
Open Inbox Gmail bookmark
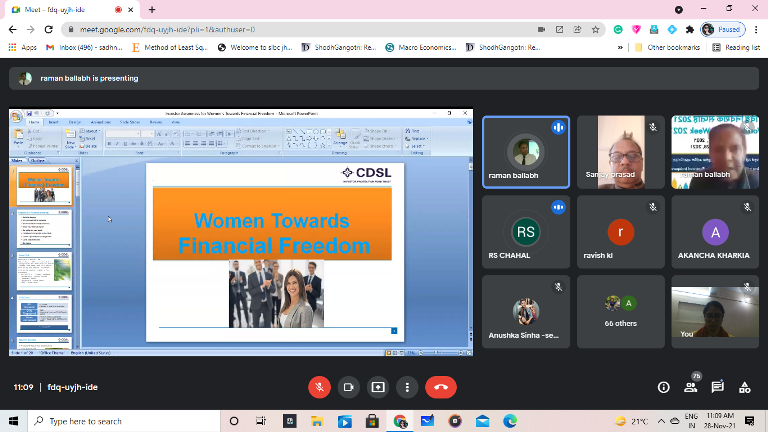point(84,48)
